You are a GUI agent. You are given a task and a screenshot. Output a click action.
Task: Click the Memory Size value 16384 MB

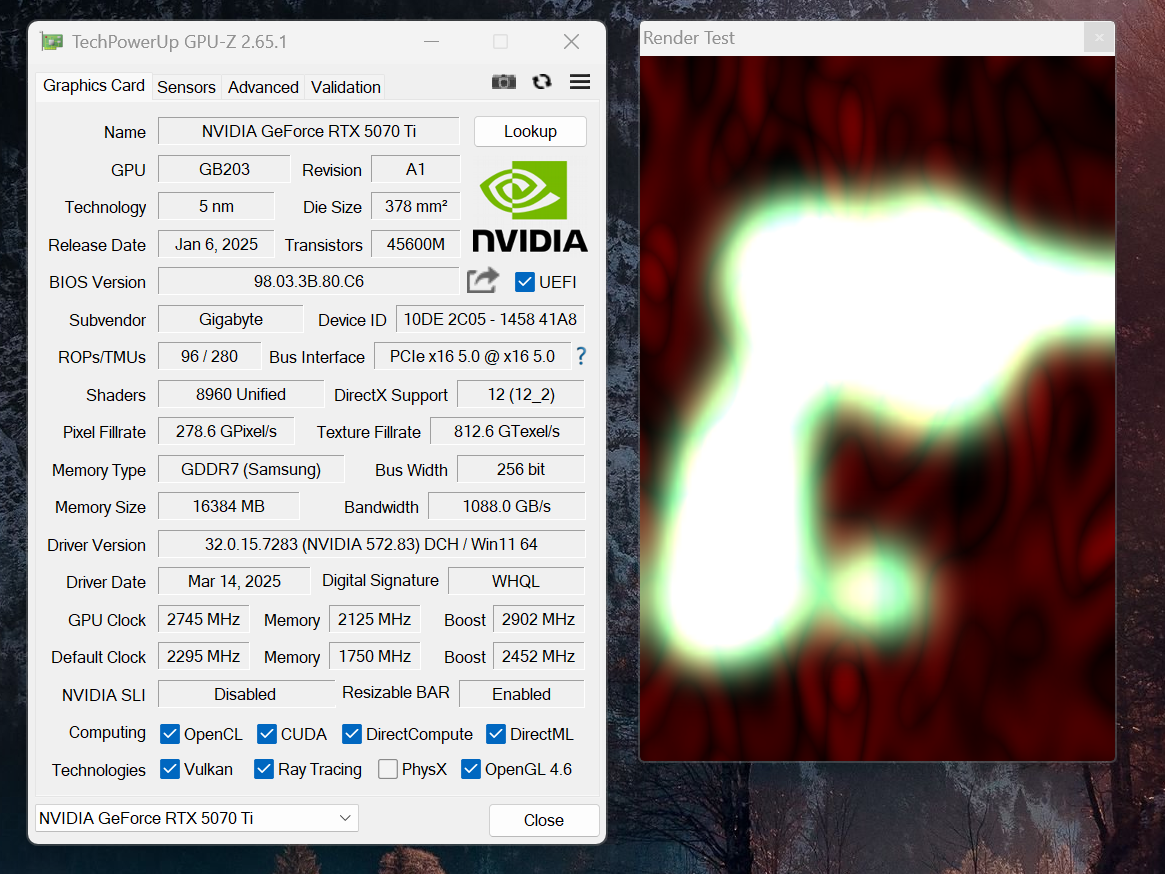(x=229, y=507)
